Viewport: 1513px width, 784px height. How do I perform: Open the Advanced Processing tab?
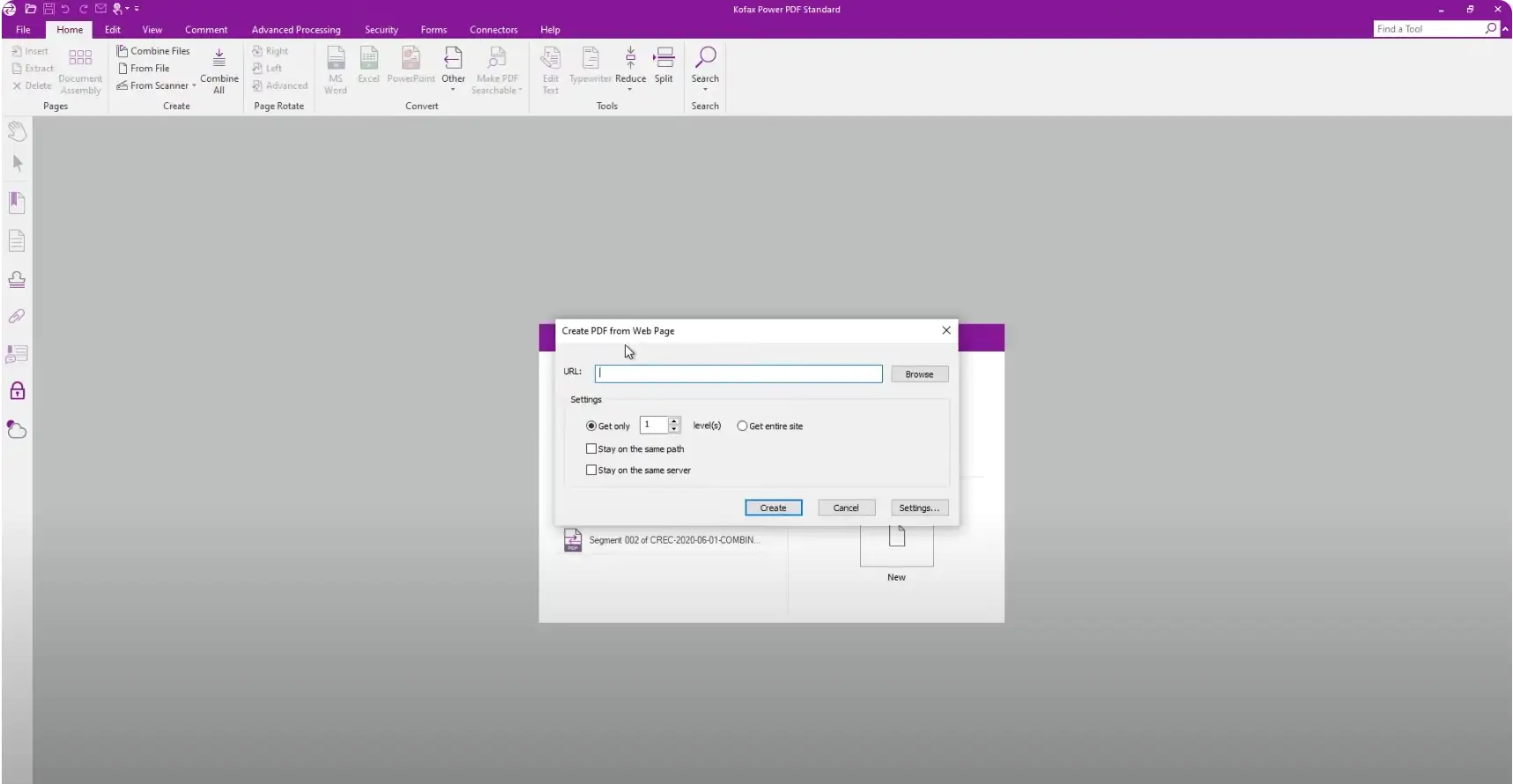click(x=296, y=30)
